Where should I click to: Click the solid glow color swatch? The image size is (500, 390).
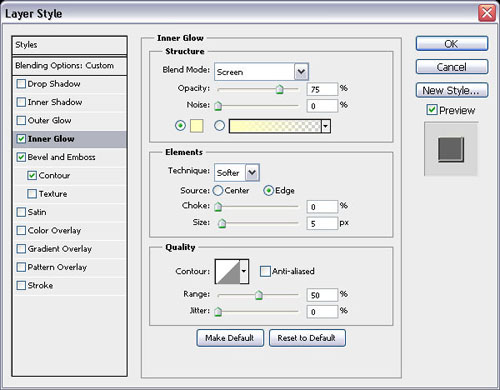(x=197, y=126)
